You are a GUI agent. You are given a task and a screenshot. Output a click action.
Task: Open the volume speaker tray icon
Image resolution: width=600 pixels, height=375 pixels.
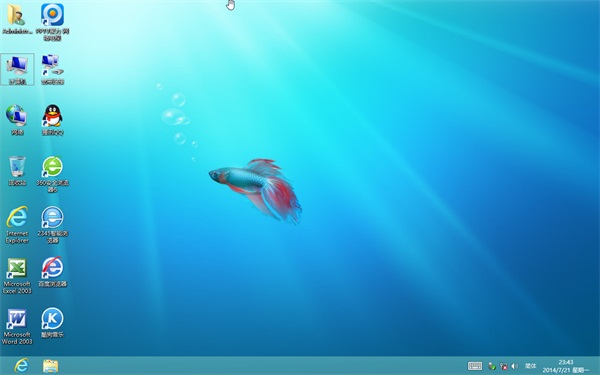coord(515,366)
